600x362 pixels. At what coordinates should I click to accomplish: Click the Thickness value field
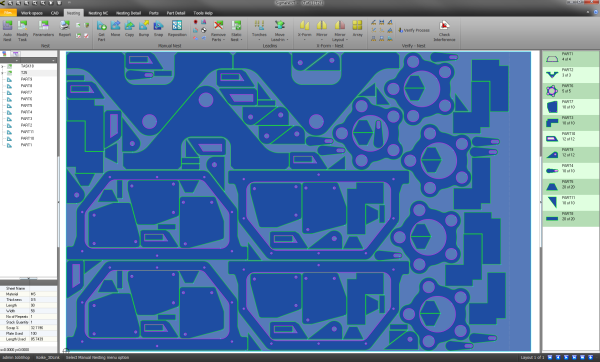tap(43, 300)
